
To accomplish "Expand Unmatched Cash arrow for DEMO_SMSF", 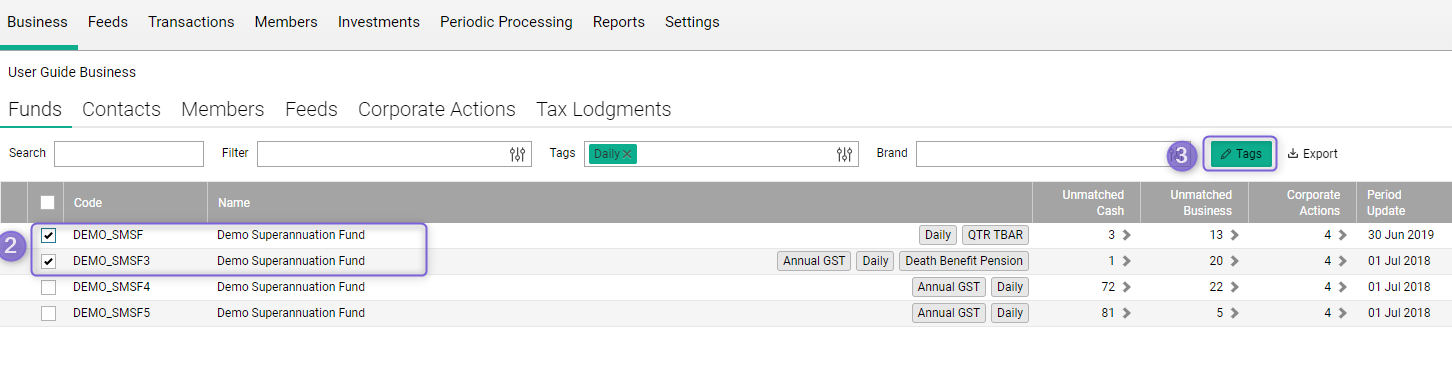I will [x=1127, y=235].
